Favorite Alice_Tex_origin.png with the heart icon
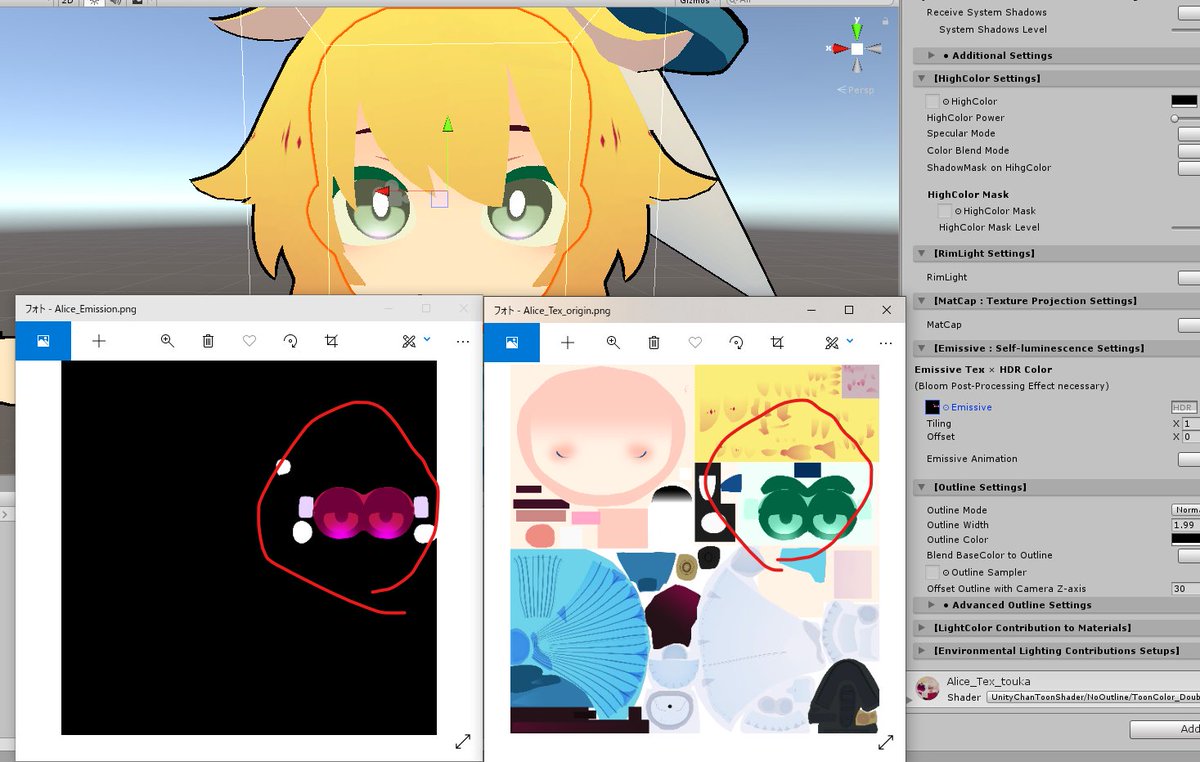The image size is (1200, 762). (695, 342)
